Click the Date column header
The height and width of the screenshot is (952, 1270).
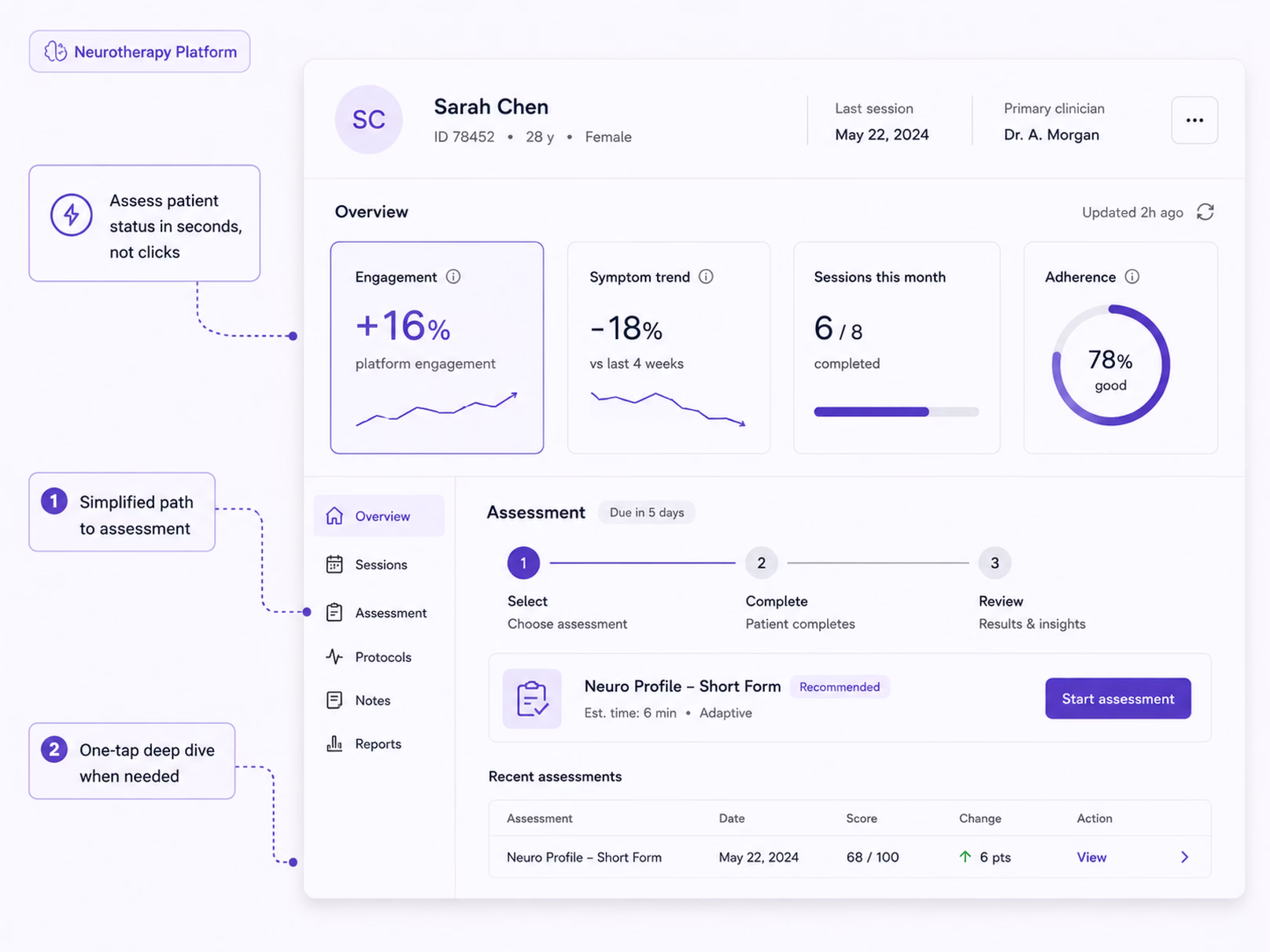pyautogui.click(x=731, y=818)
